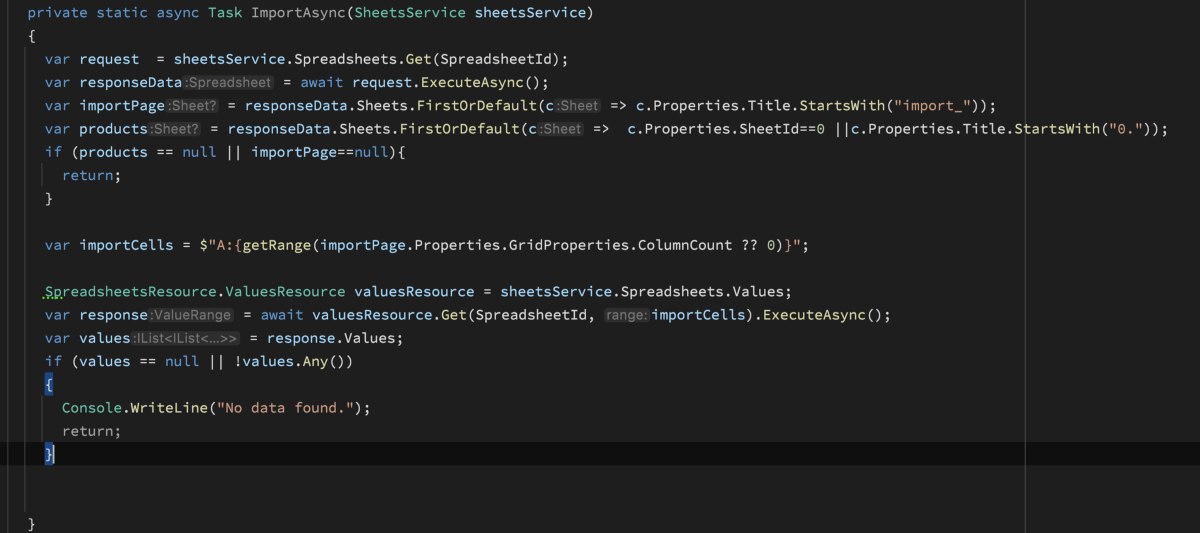The height and width of the screenshot is (533, 1200).
Task: Click the 'importCells' variable declaration
Action: [126, 245]
